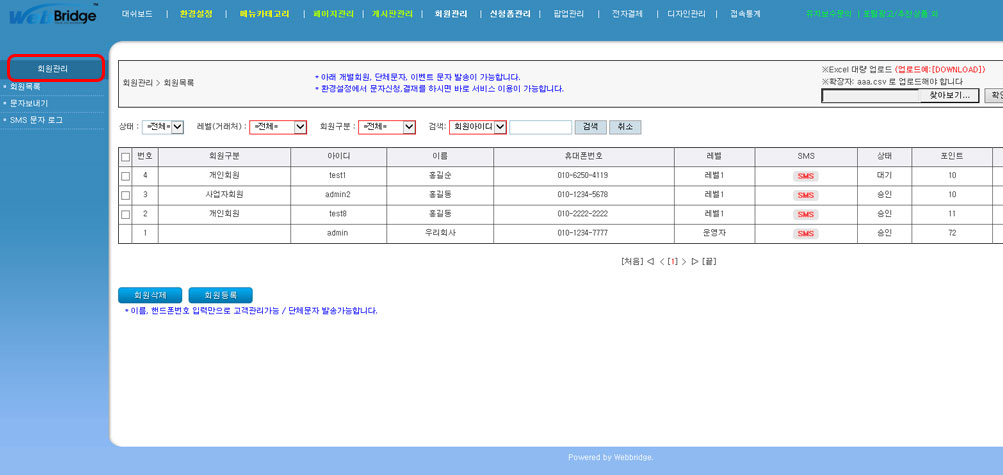Viewport: 1003px width, 475px height.
Task: Click the [처음] pagination link
Action: (x=632, y=261)
